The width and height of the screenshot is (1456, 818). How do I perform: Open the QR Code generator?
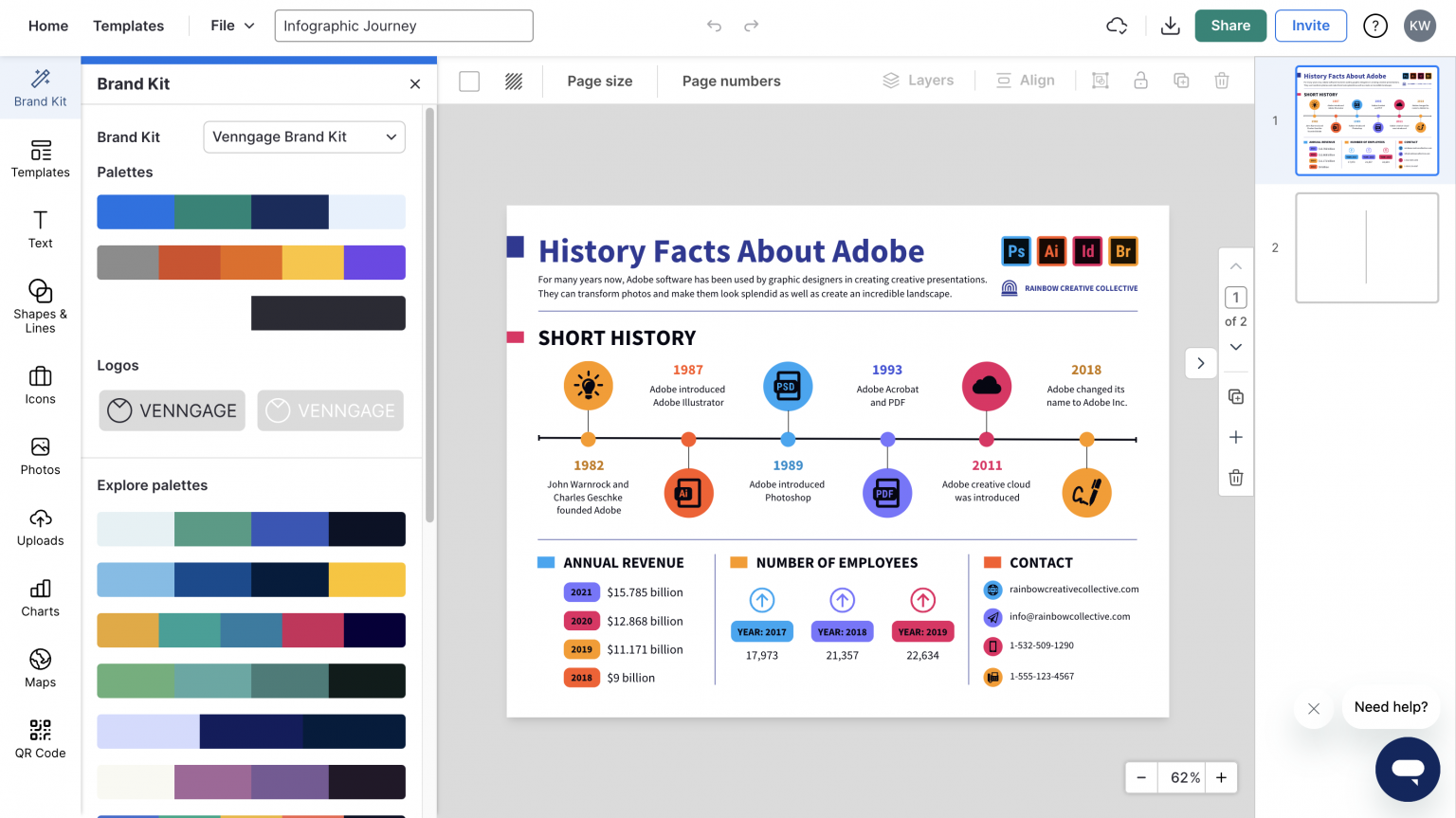(x=40, y=739)
